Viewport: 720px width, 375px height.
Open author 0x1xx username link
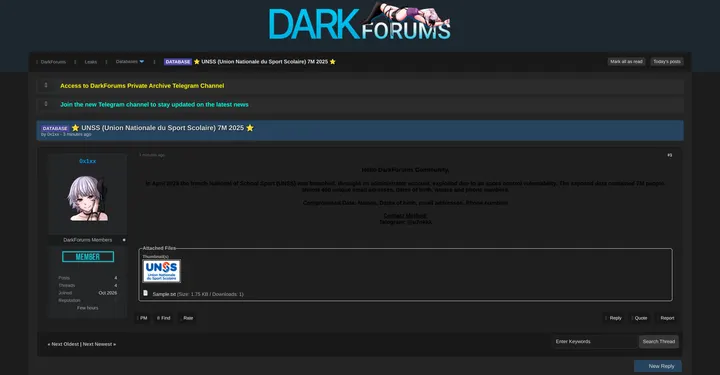(x=87, y=161)
